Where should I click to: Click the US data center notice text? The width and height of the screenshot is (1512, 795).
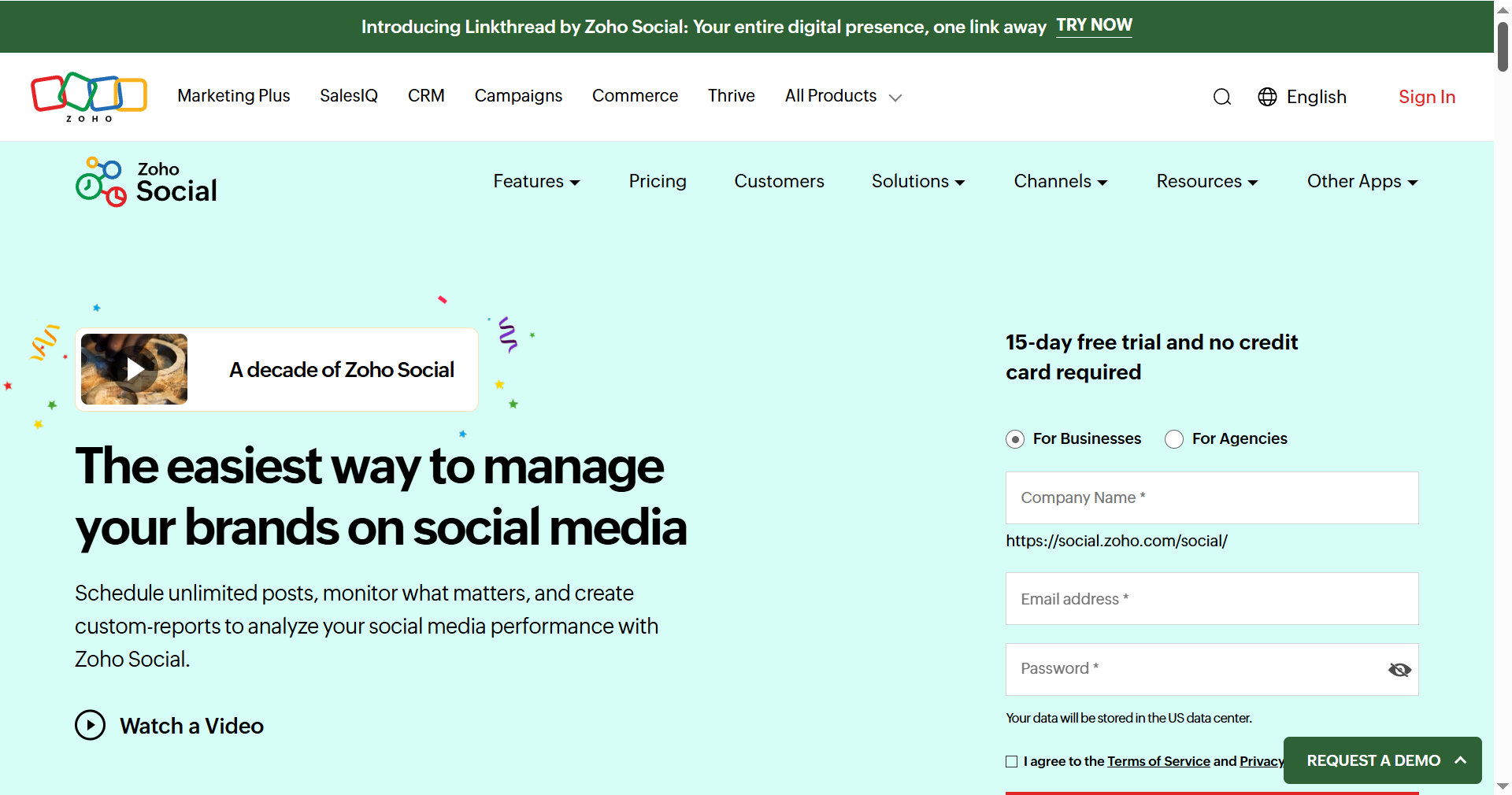pyautogui.click(x=1128, y=718)
